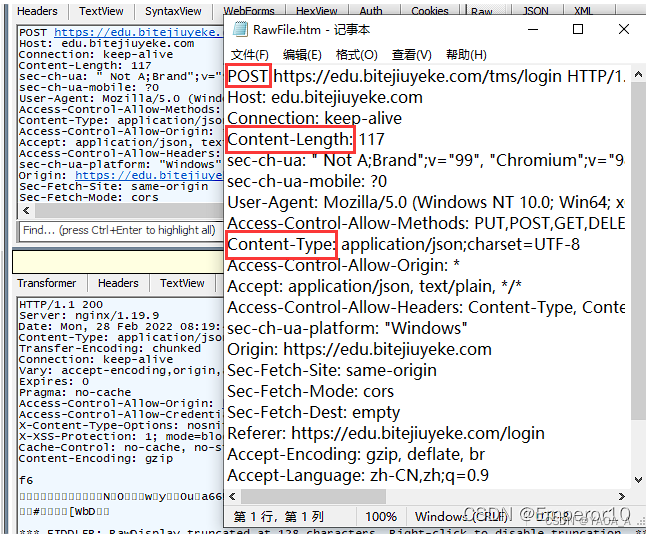646x536 pixels.
Task: Click the Accept-Language line in Notepad
Action: coord(358,475)
